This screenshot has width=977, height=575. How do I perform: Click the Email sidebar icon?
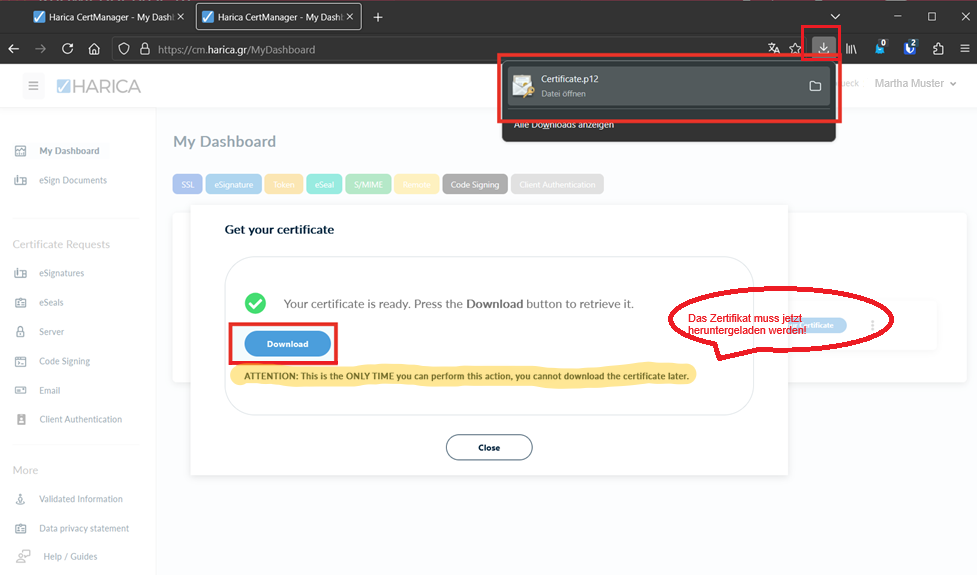coord(21,391)
